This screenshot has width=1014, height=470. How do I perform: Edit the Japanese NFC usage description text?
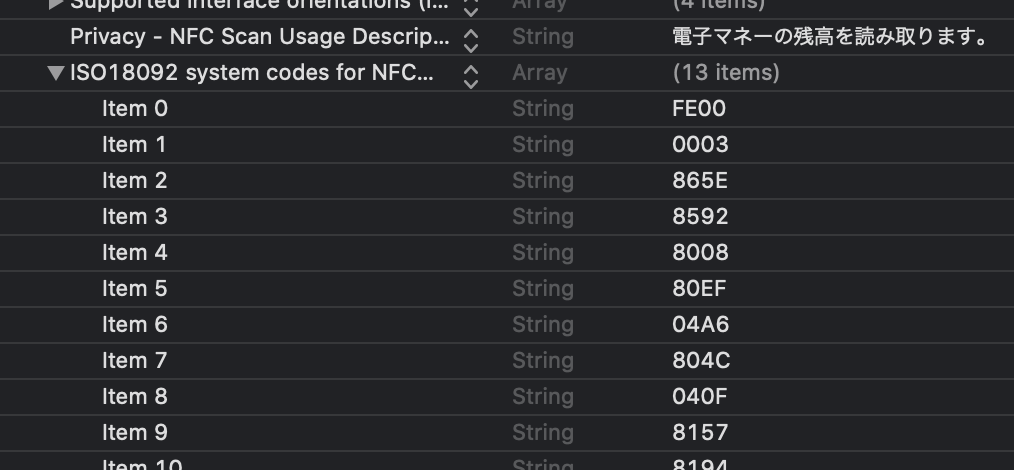point(831,37)
